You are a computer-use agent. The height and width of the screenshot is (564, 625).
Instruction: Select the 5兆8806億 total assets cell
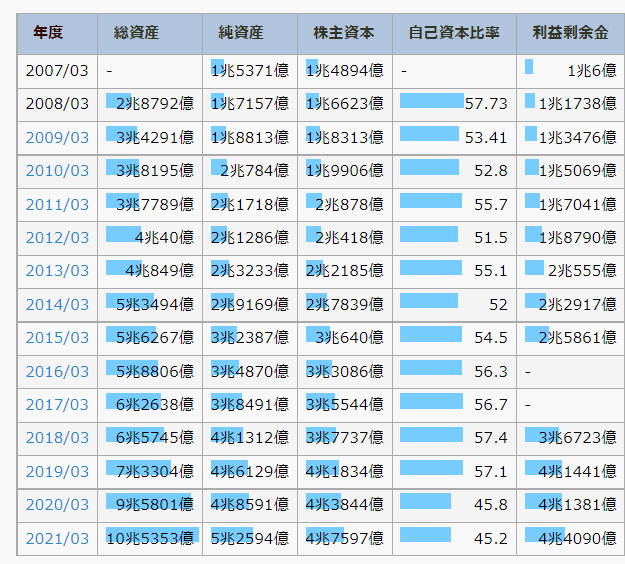(x=150, y=372)
